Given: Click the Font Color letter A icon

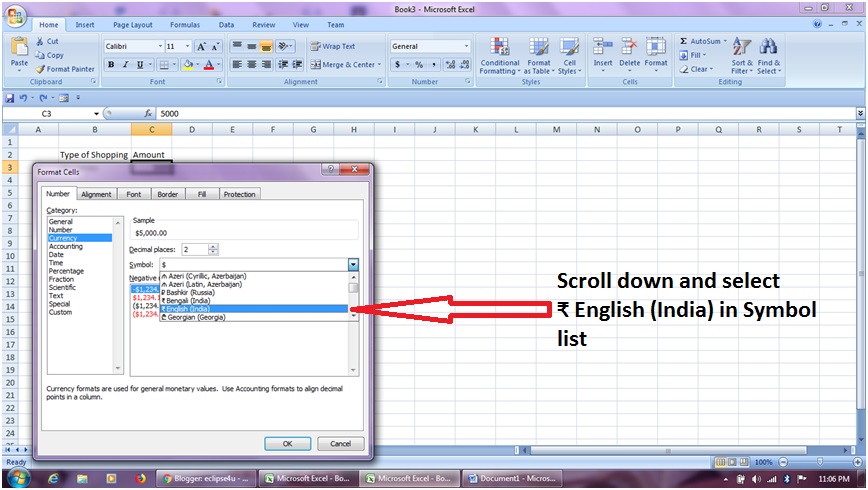Looking at the screenshot, I should coord(209,65).
